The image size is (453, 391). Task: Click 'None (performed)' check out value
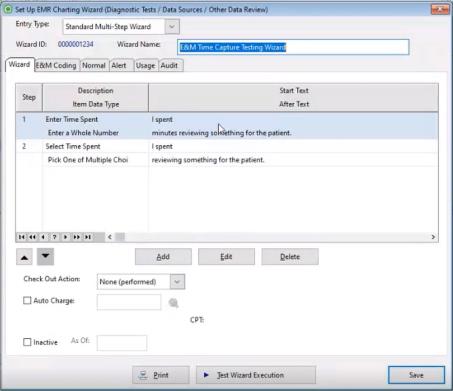coord(128,282)
